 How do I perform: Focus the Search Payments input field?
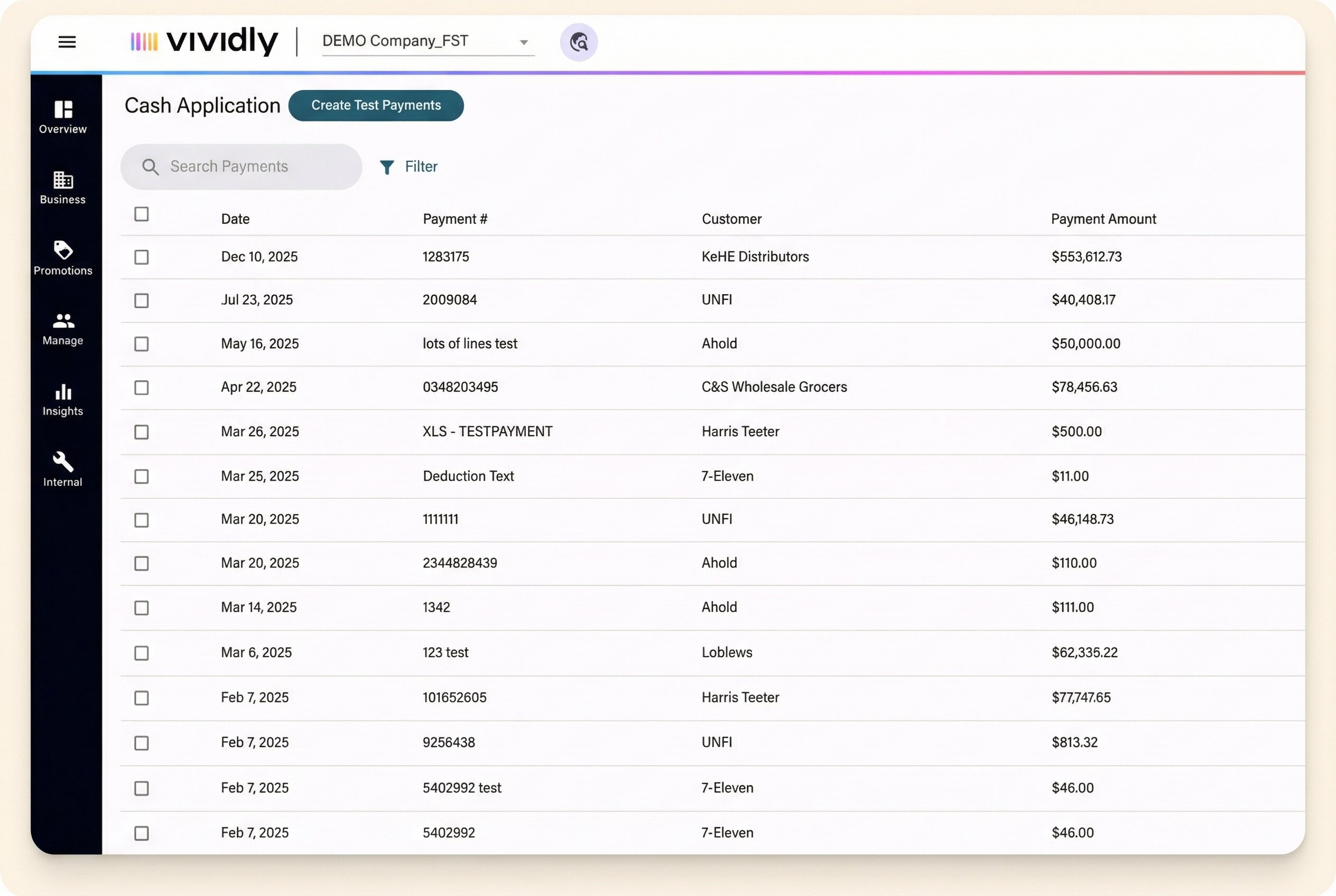click(x=252, y=167)
